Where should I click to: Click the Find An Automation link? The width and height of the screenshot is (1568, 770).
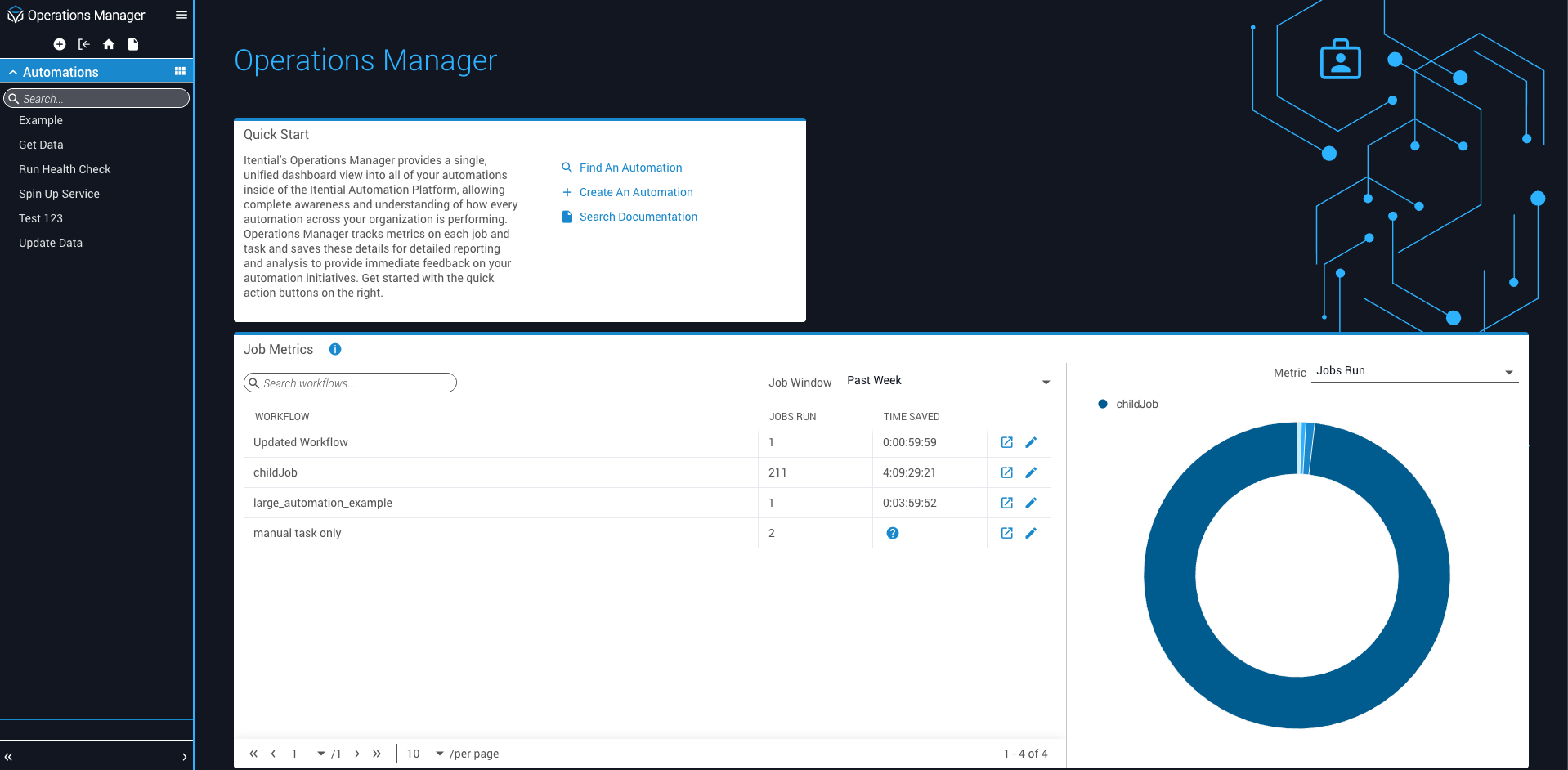coord(630,168)
